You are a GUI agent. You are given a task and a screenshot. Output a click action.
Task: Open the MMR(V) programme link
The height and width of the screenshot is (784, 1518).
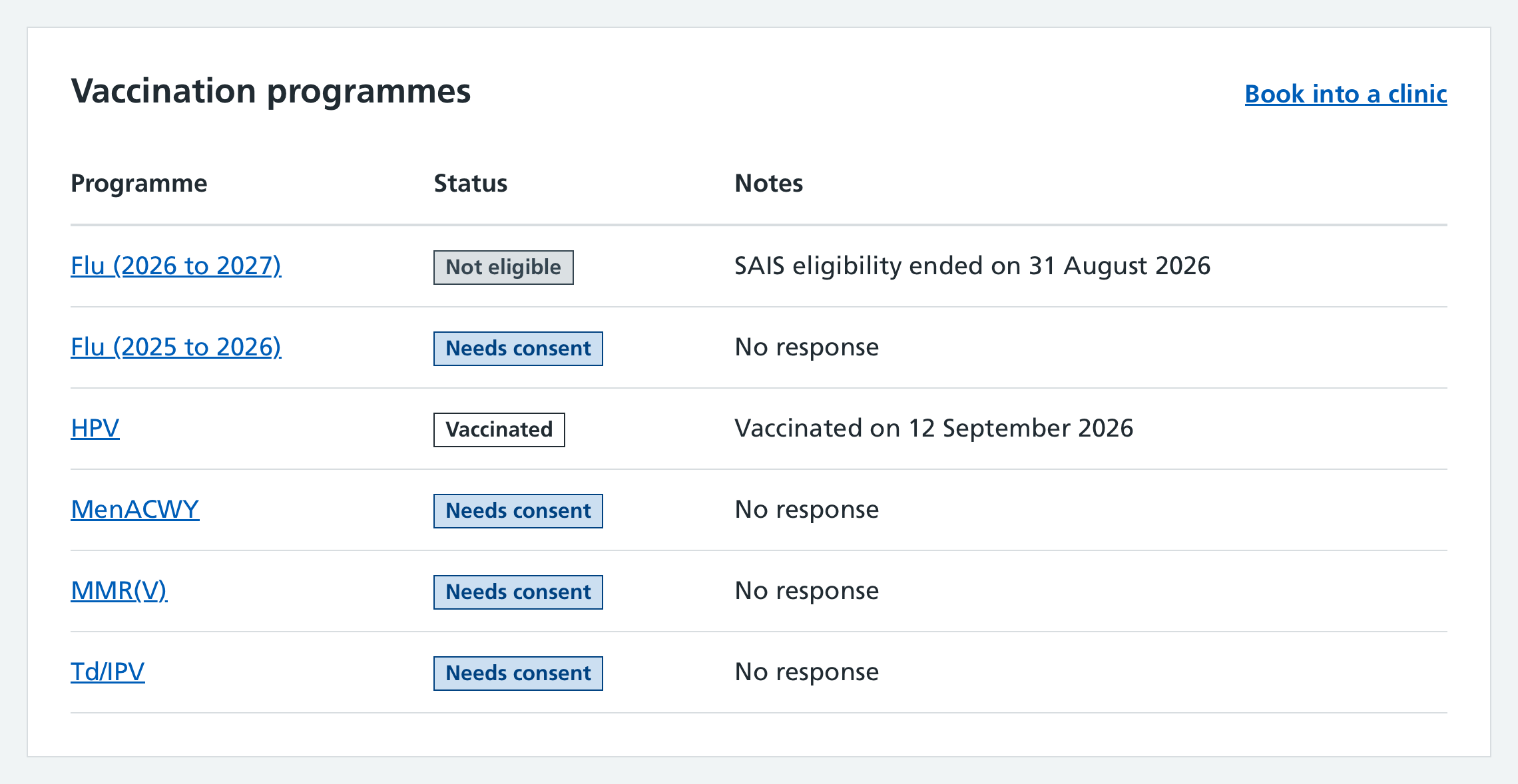[119, 591]
